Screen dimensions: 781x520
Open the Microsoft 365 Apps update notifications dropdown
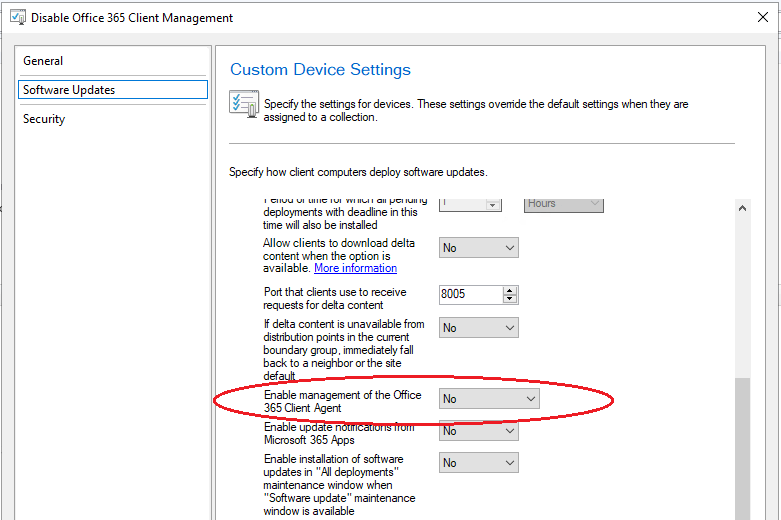click(479, 431)
